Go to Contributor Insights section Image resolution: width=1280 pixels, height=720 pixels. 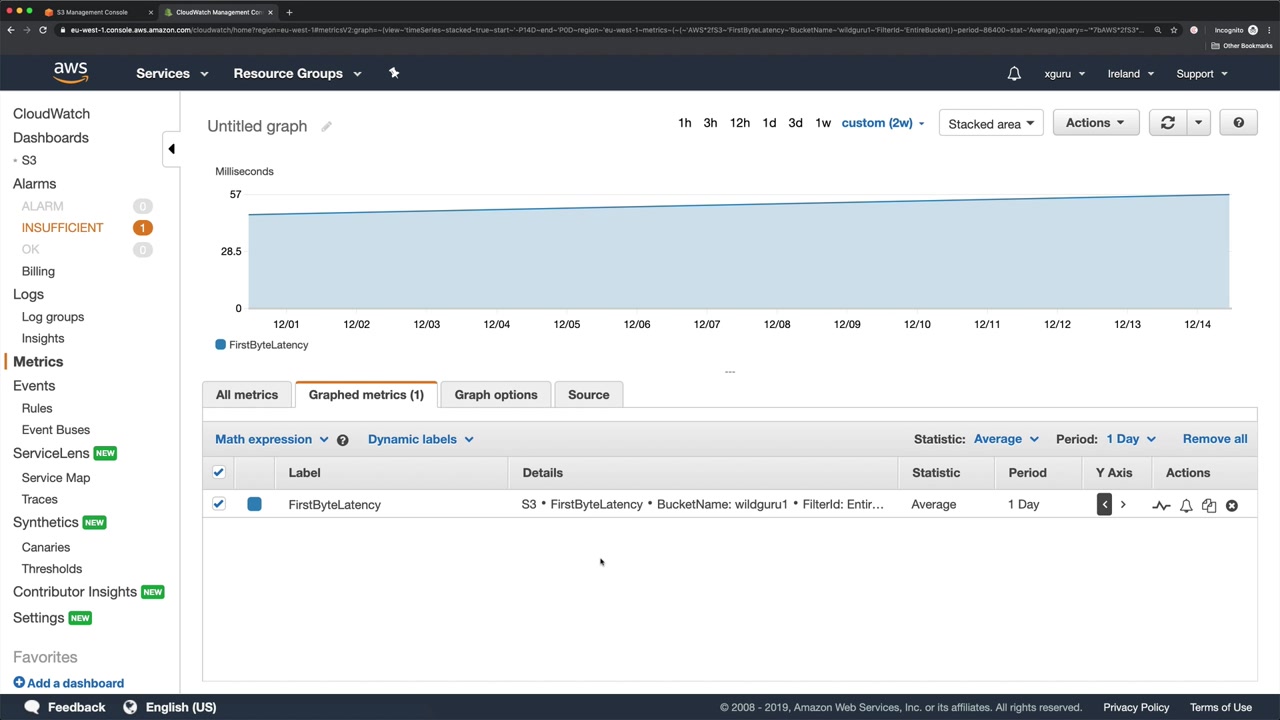(75, 592)
